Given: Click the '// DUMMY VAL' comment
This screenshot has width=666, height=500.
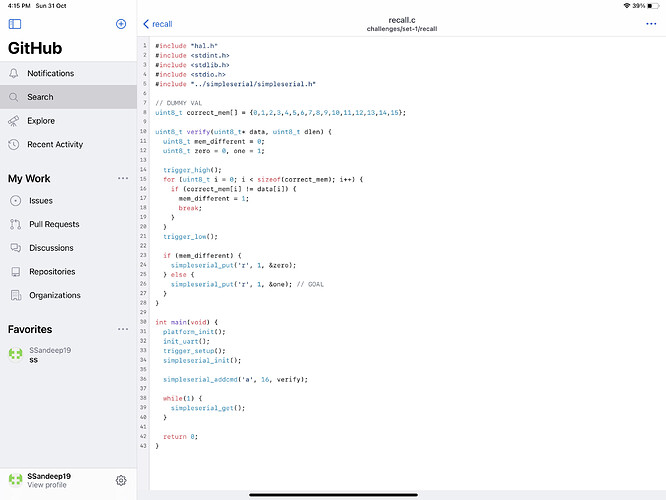Looking at the screenshot, I should [179, 103].
